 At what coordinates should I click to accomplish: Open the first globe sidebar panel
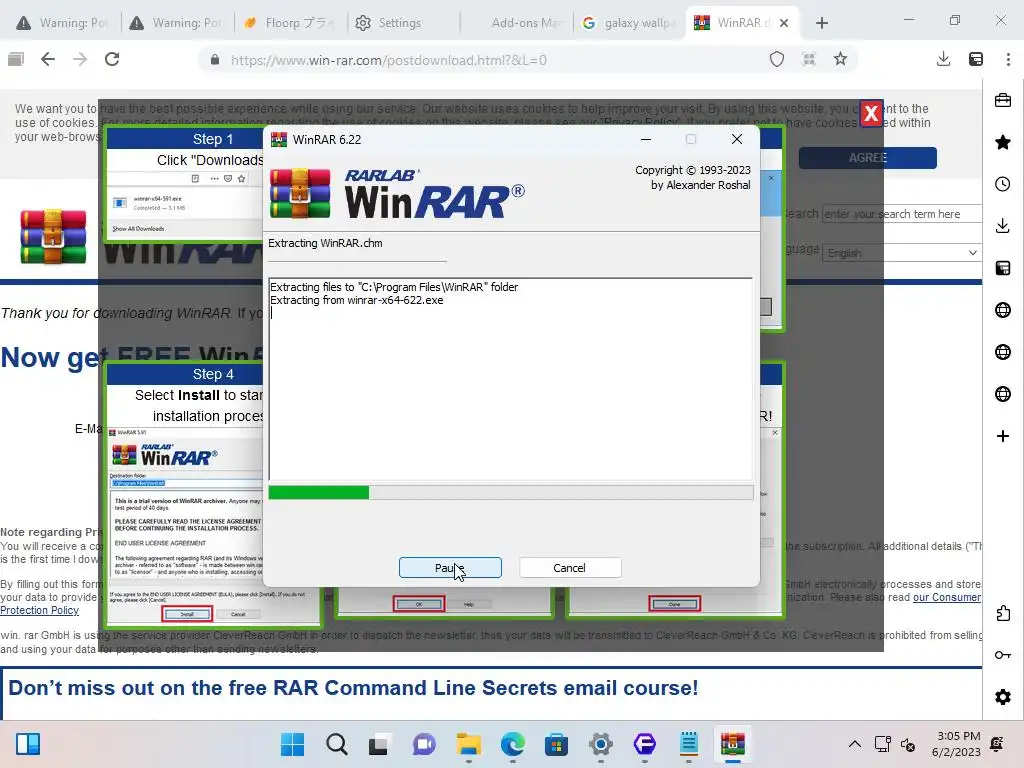[x=1003, y=310]
